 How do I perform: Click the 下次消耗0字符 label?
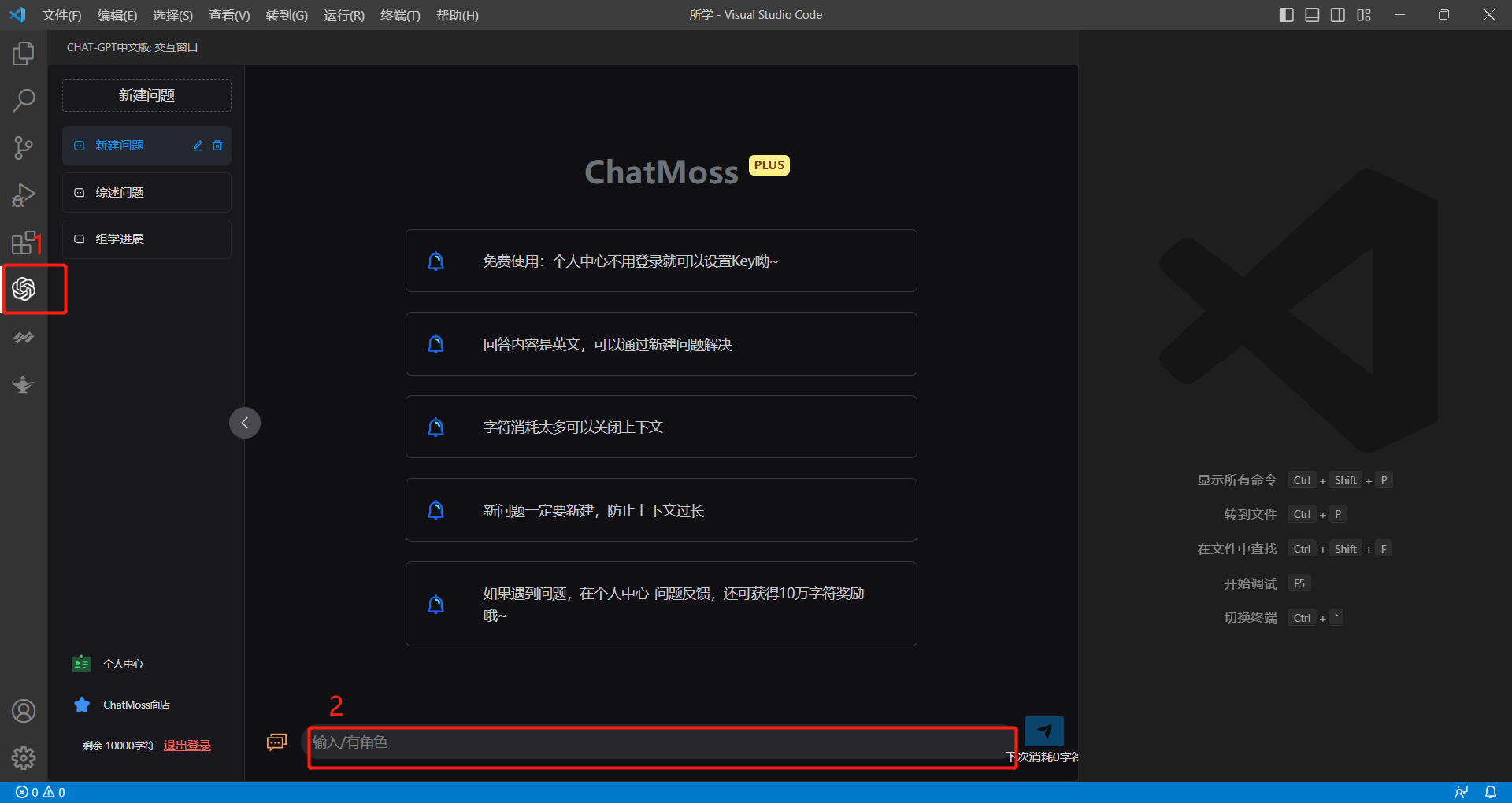pos(1042,757)
